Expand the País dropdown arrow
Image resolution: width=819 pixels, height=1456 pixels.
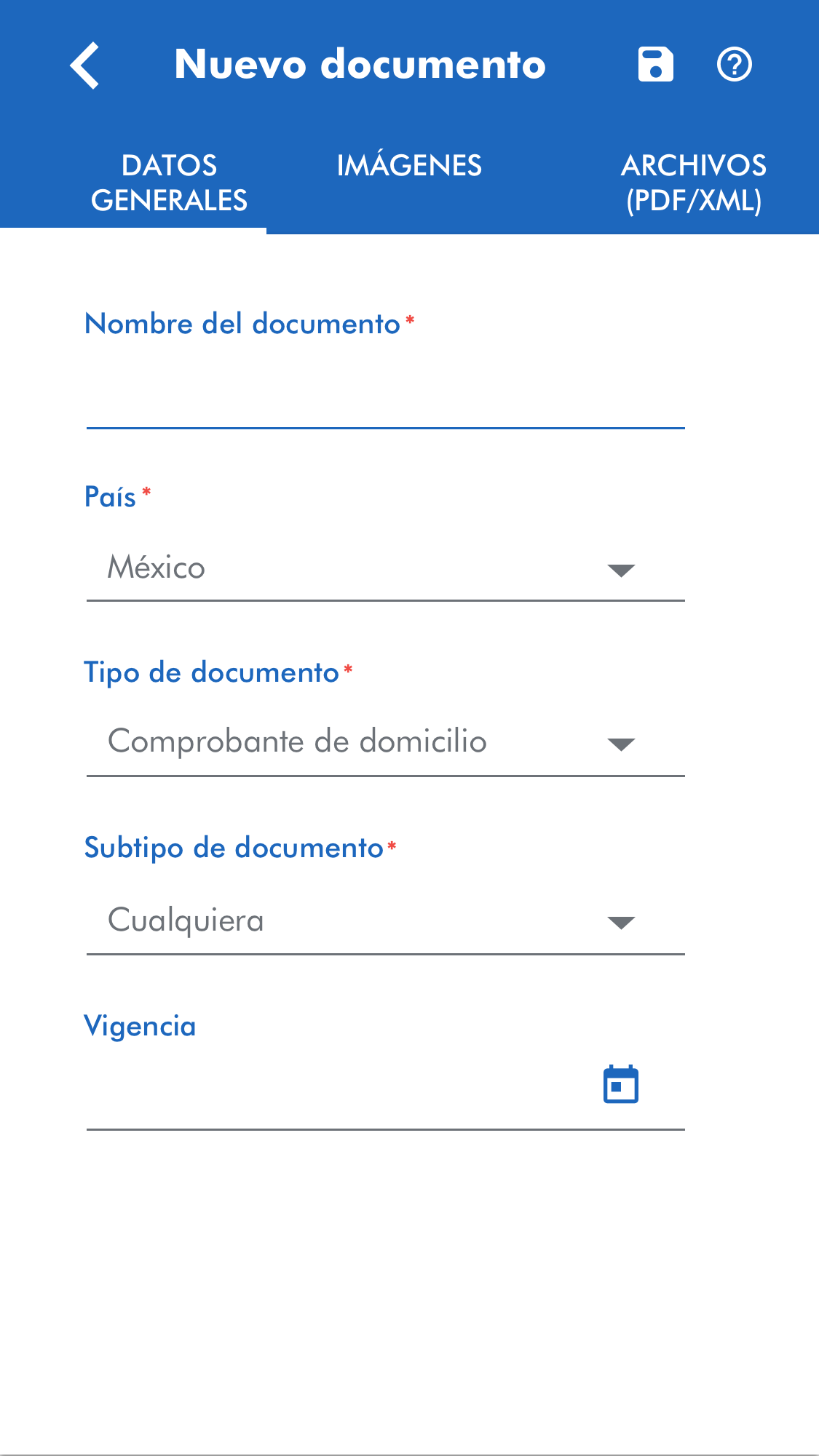pos(621,570)
